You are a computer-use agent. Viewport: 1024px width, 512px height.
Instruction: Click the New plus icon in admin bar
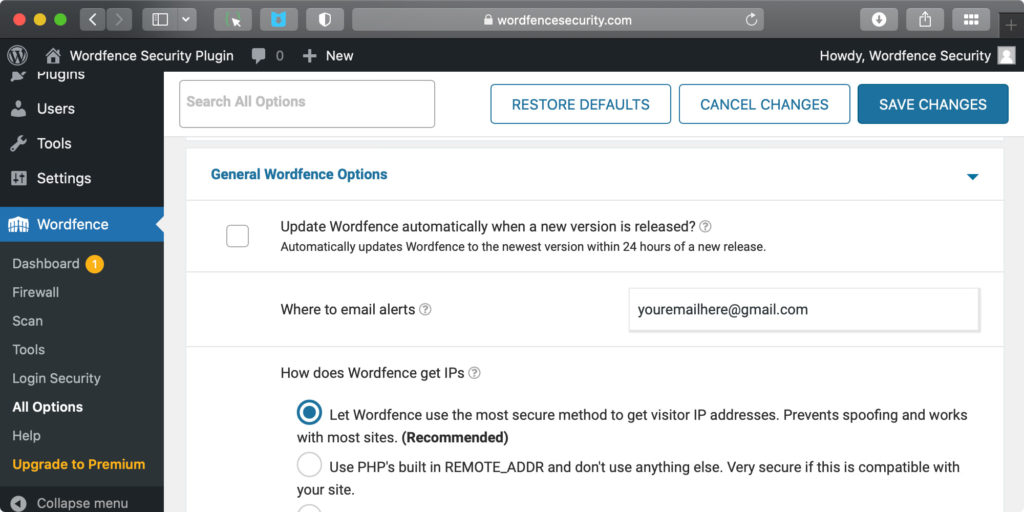click(310, 56)
